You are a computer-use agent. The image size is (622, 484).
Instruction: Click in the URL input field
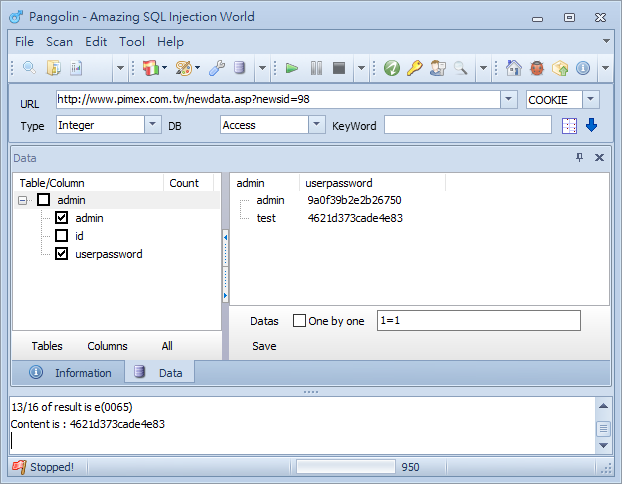[278, 99]
